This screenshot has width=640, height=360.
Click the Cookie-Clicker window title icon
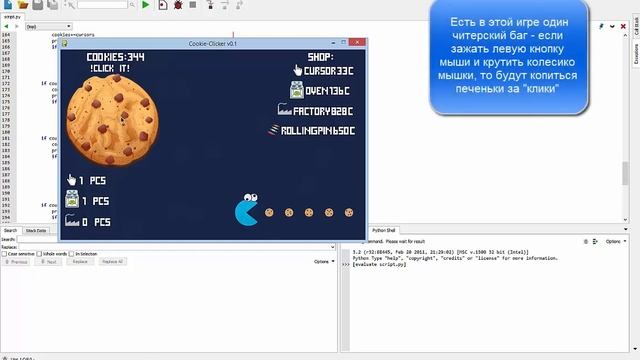point(64,43)
